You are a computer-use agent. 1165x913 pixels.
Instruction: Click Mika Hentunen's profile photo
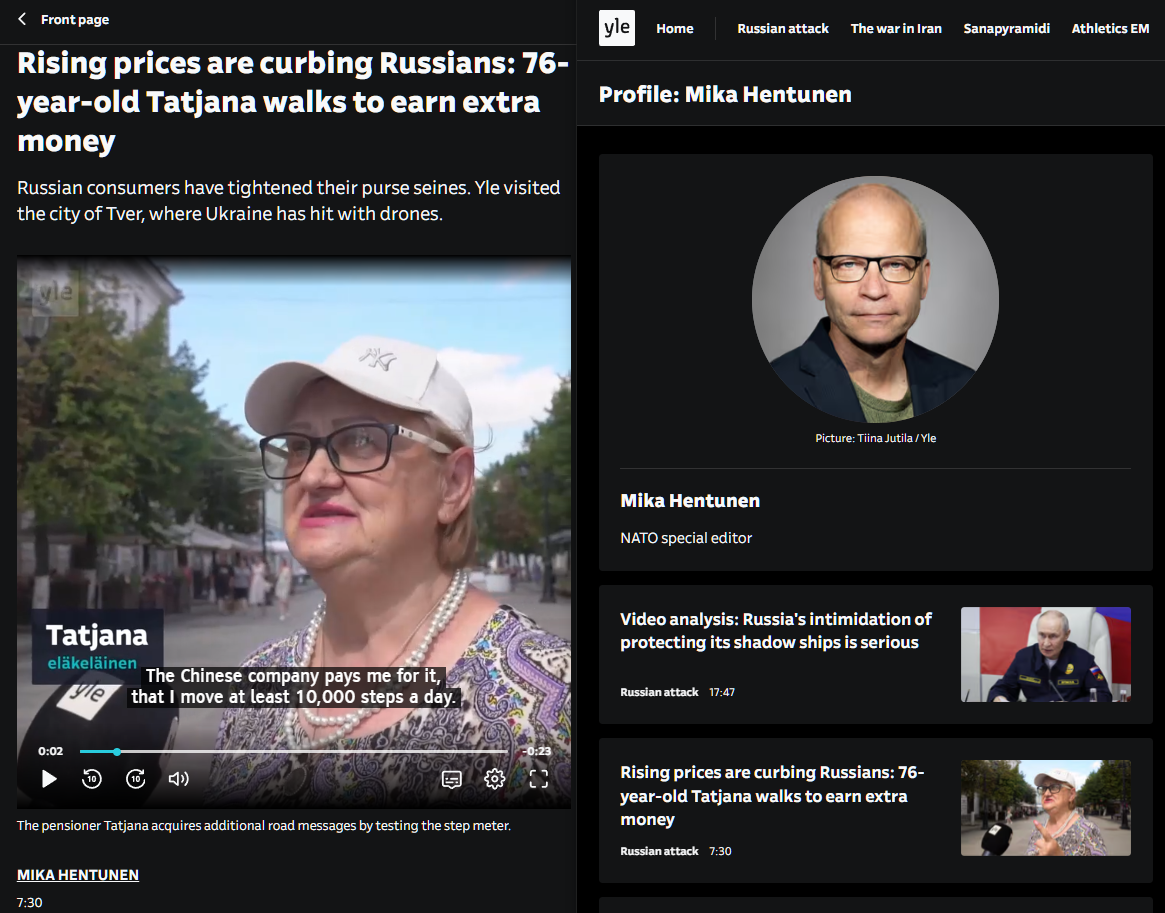(875, 299)
